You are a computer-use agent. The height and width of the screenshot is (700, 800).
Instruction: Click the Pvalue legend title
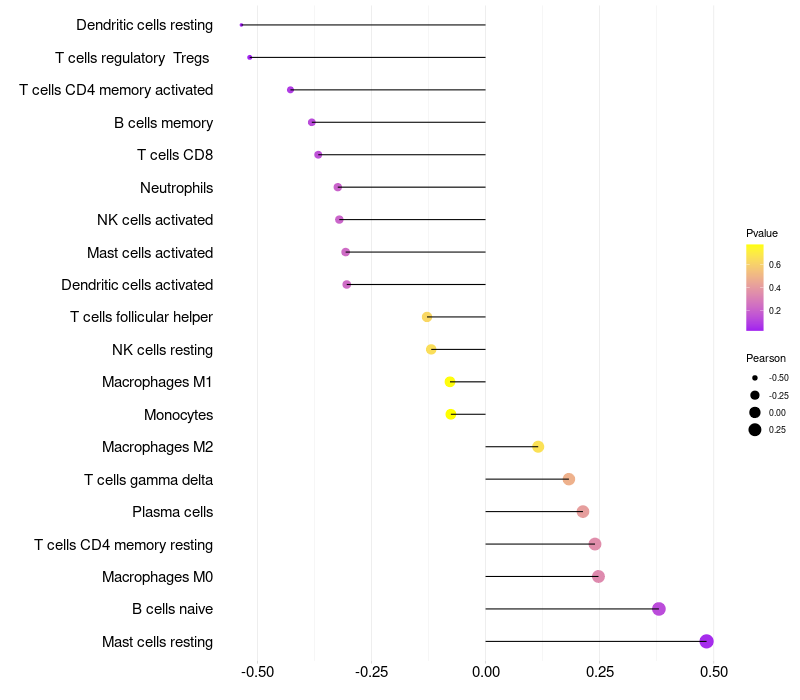(762, 233)
